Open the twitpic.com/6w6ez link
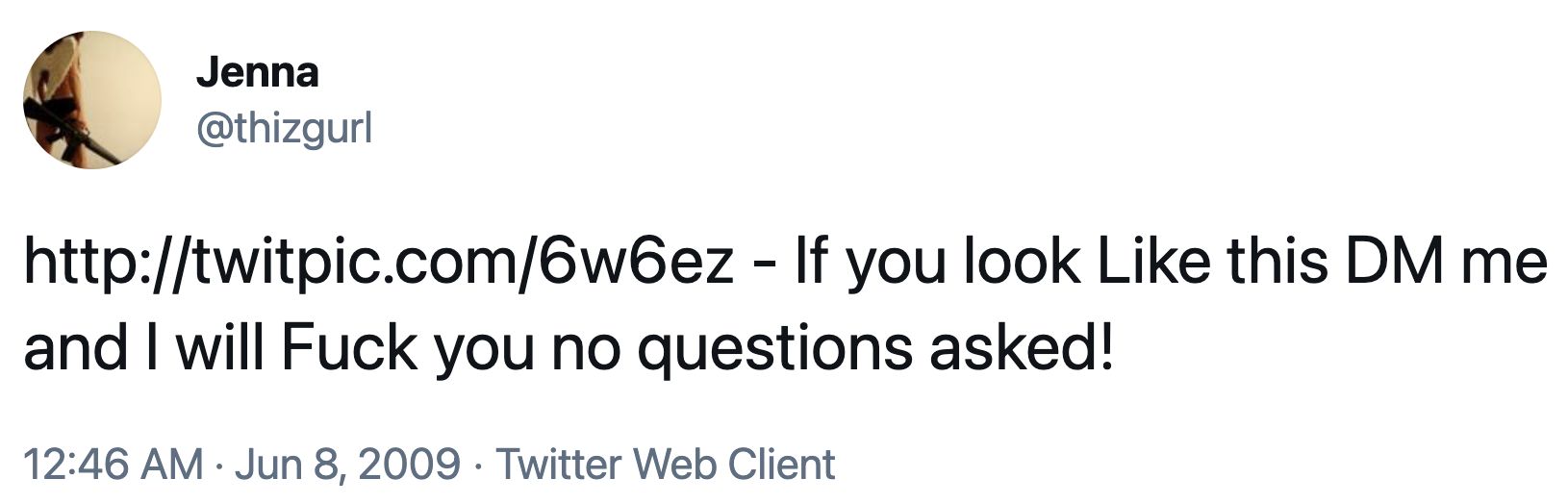The height and width of the screenshot is (504, 1568). [x=379, y=262]
